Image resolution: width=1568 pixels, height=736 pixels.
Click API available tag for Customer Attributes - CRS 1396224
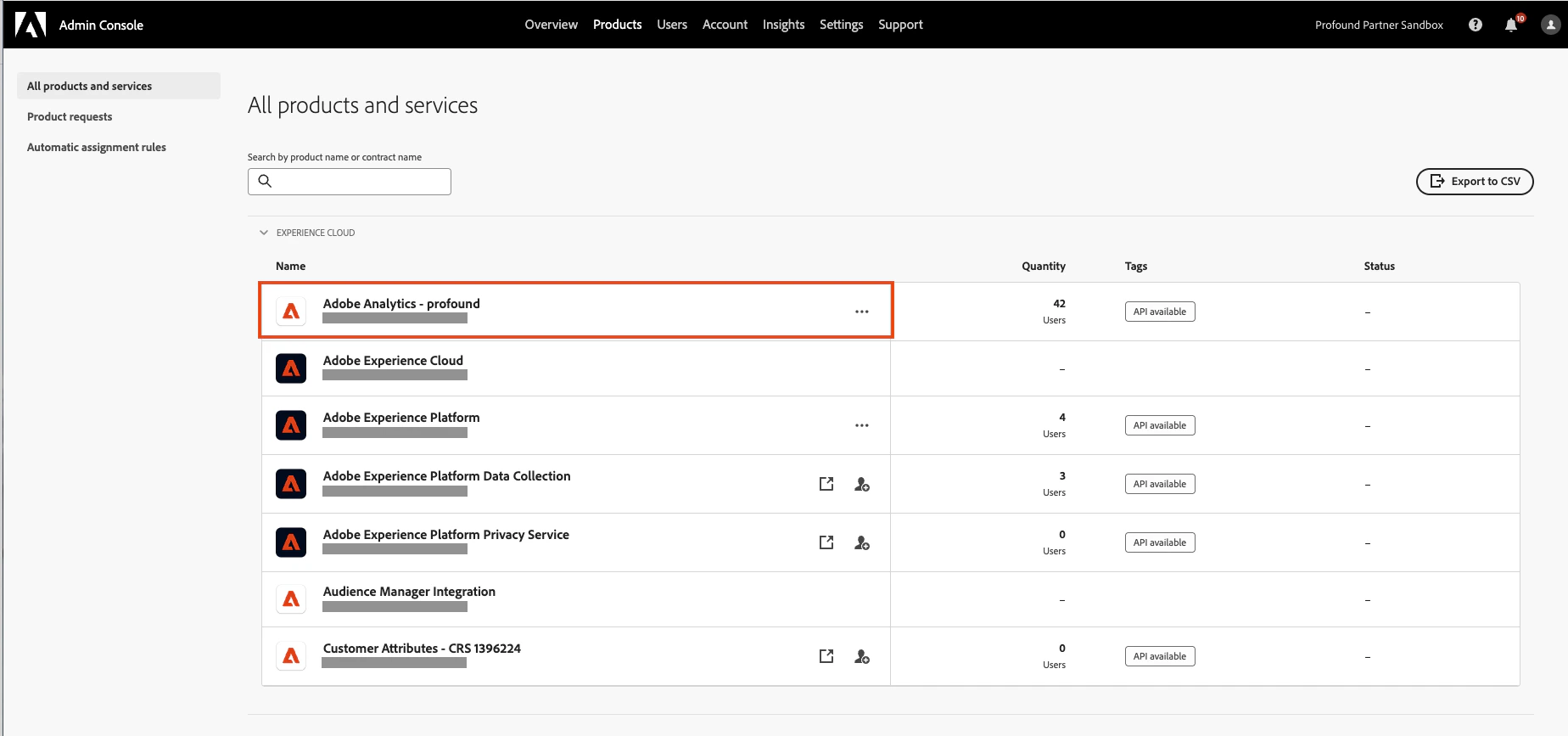tap(1160, 656)
